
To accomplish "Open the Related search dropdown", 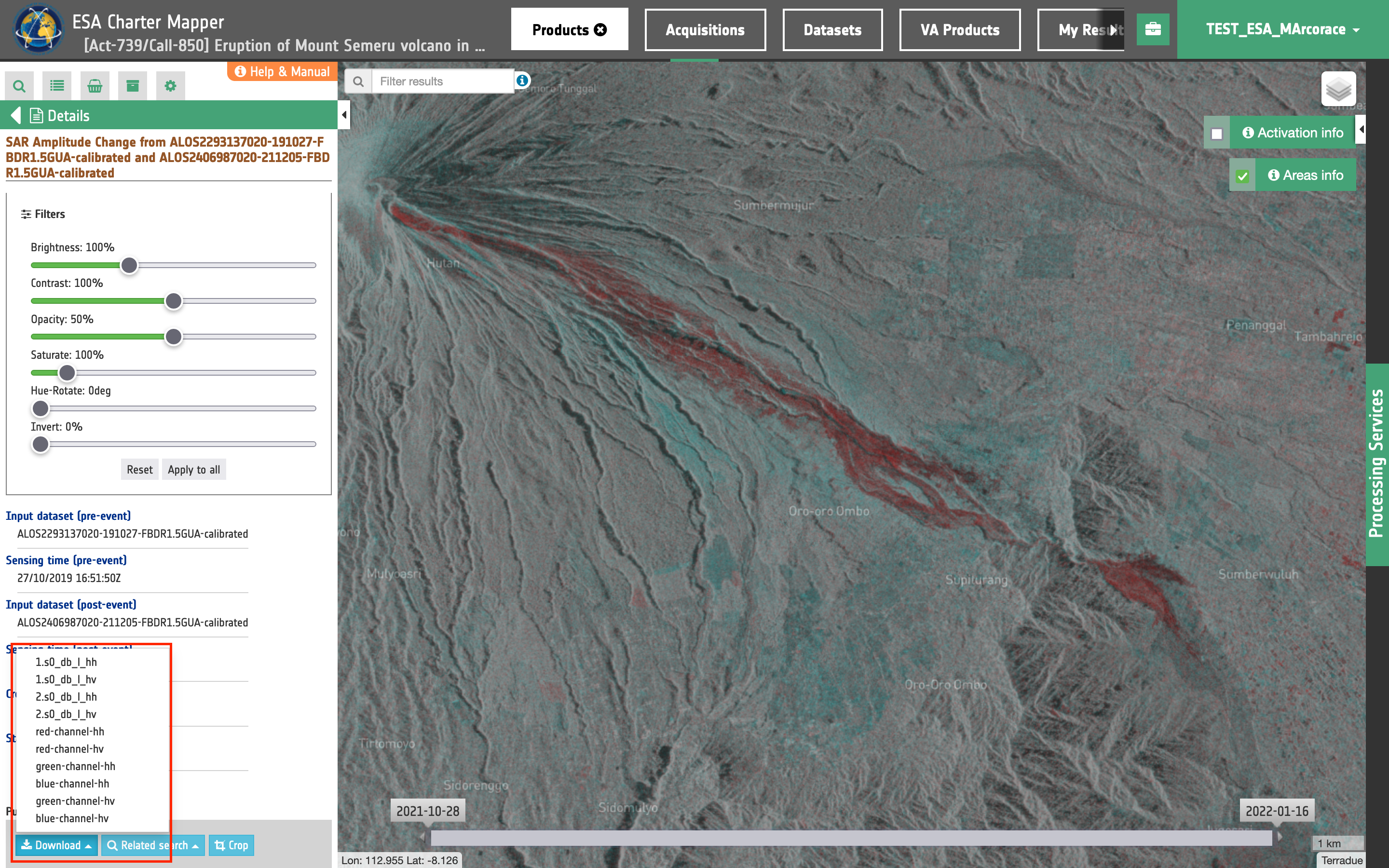I will pyautogui.click(x=153, y=845).
